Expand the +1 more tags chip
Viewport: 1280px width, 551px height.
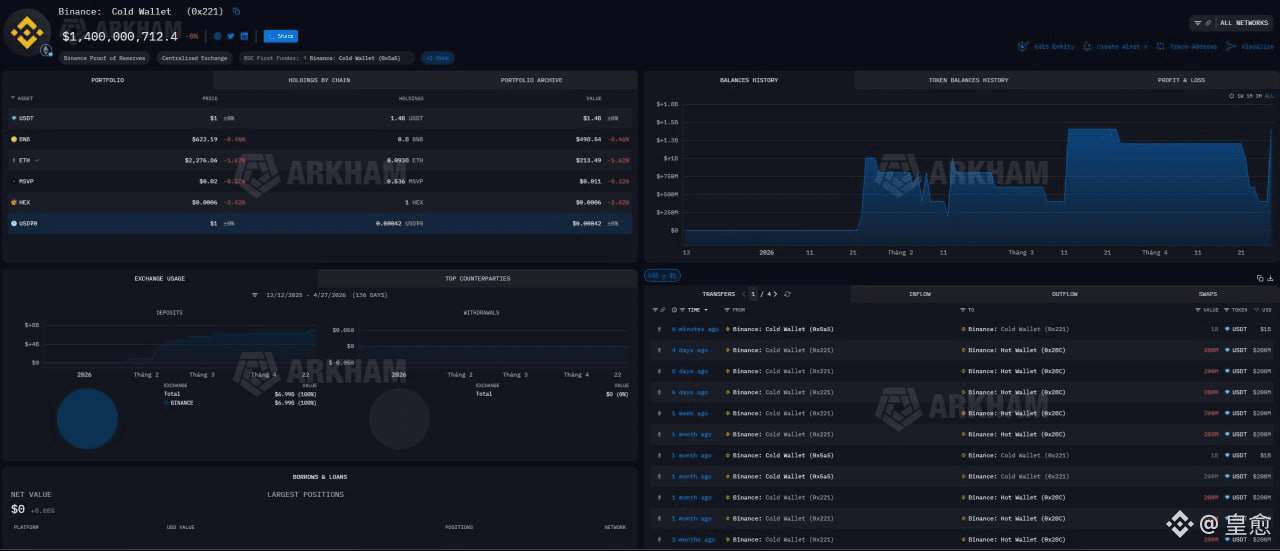click(437, 58)
